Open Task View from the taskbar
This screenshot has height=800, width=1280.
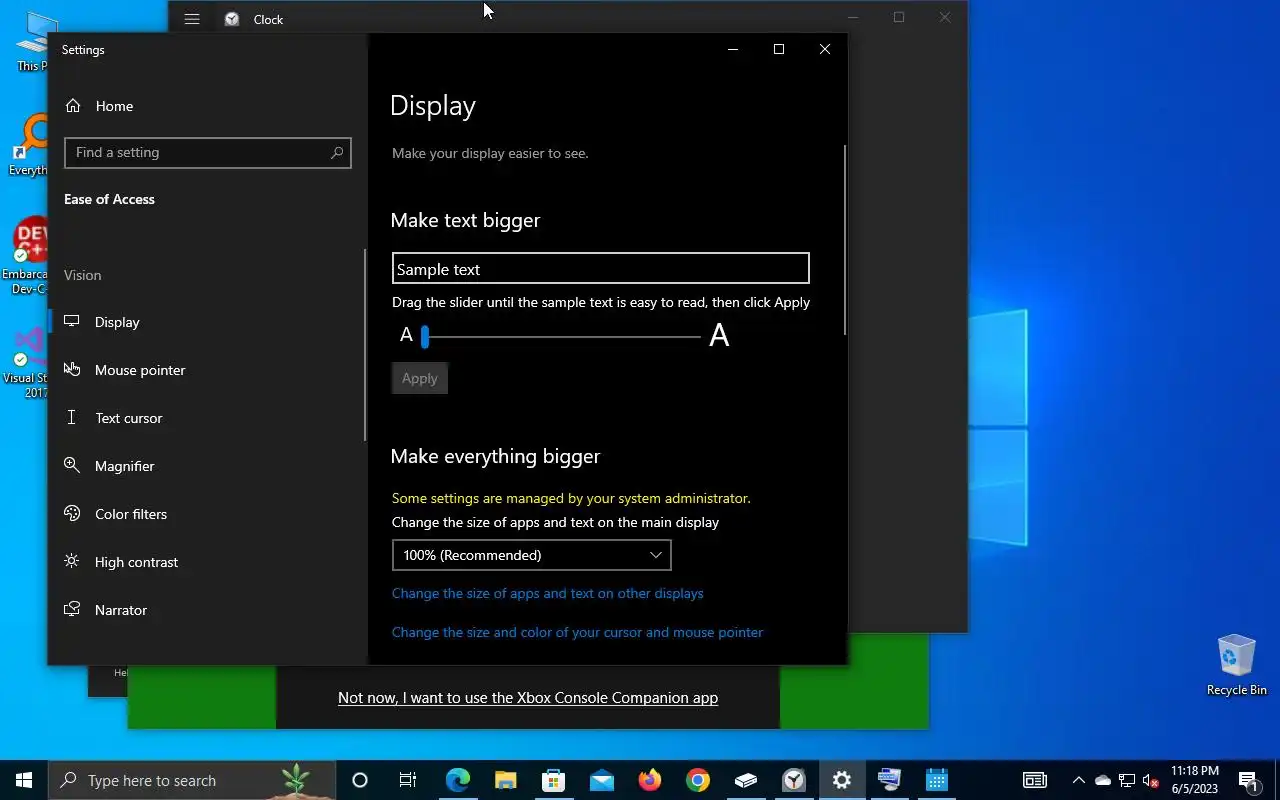[408, 780]
